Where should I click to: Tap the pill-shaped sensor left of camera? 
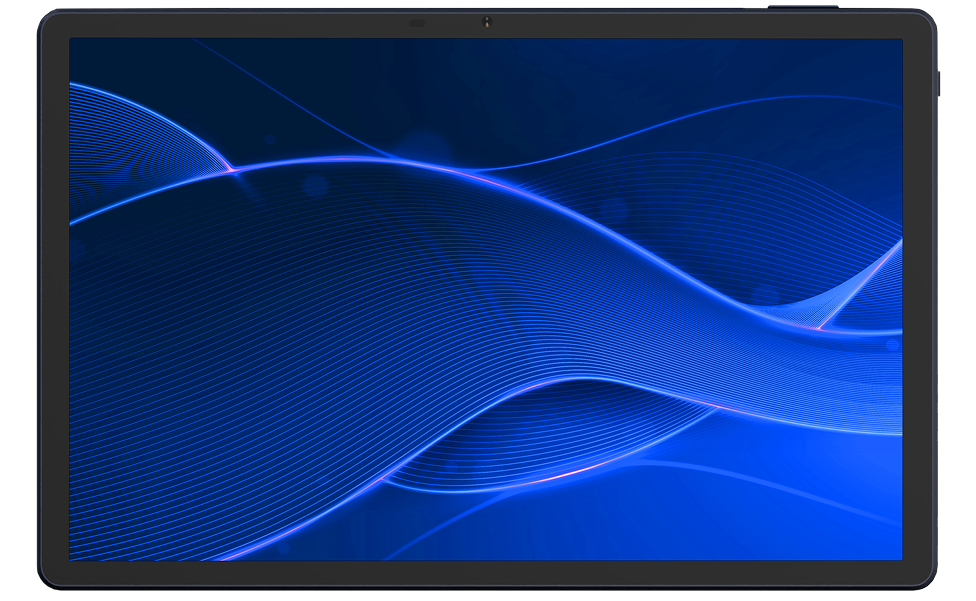pos(417,22)
